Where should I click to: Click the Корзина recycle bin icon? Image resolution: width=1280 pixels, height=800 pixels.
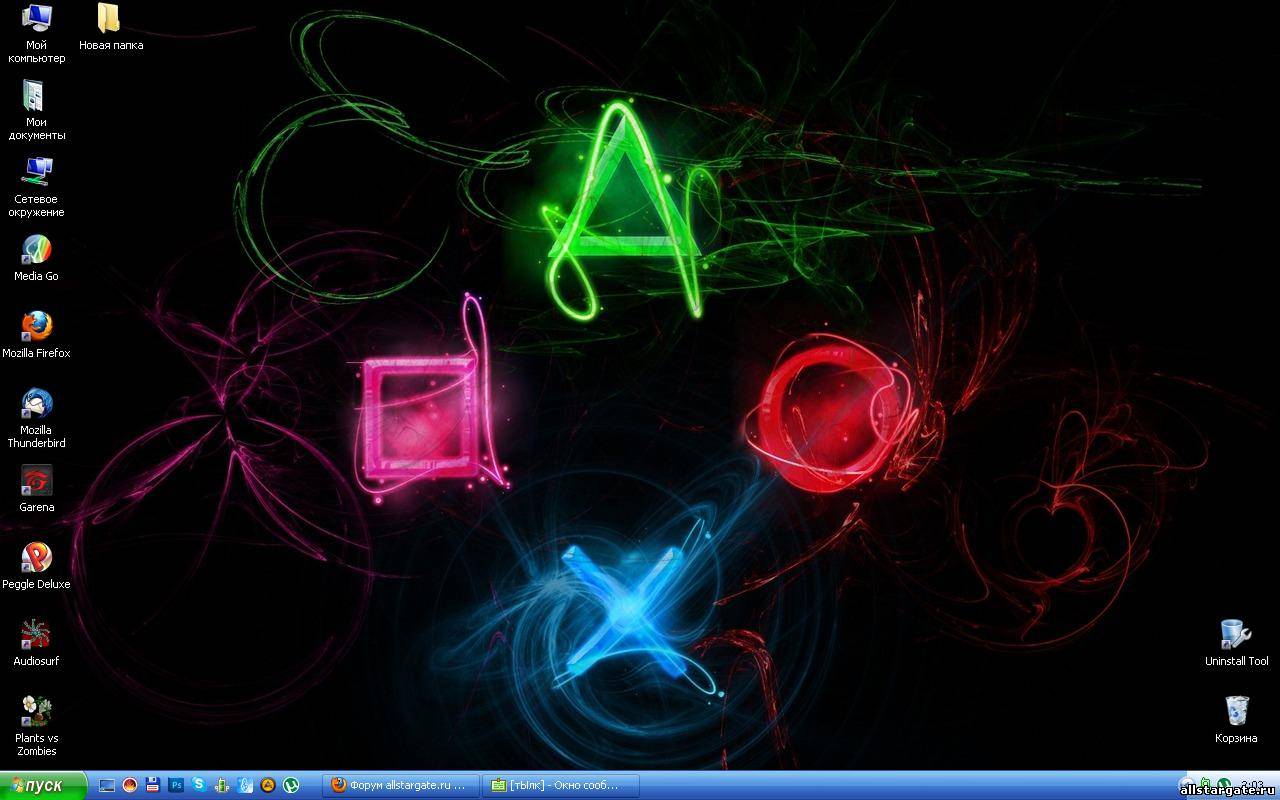(1236, 711)
